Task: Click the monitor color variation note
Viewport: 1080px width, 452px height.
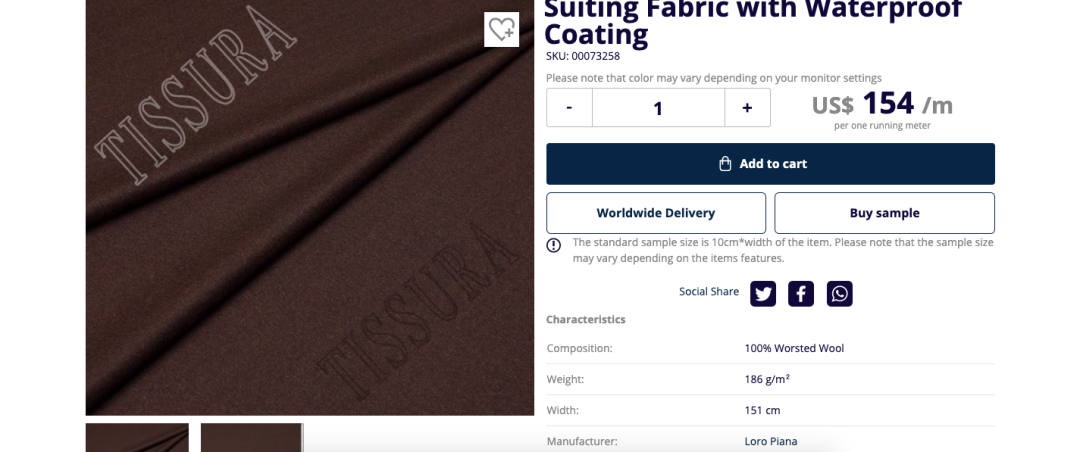Action: click(714, 78)
